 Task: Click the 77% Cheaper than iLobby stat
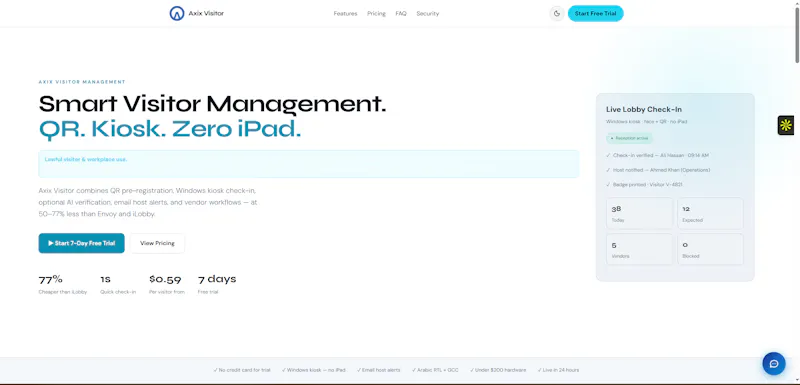pyautogui.click(x=63, y=285)
